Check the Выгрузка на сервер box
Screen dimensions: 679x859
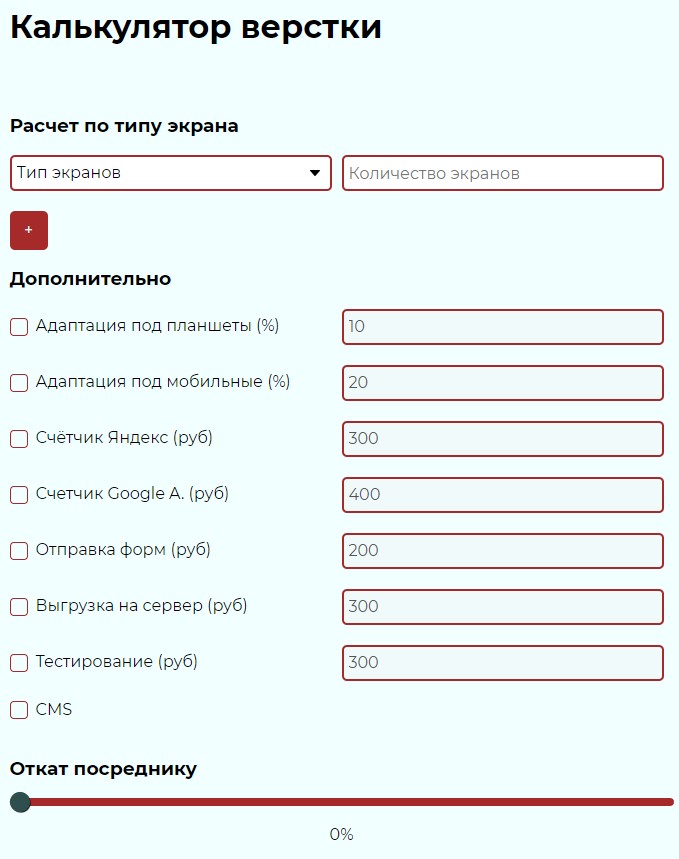click(x=19, y=606)
